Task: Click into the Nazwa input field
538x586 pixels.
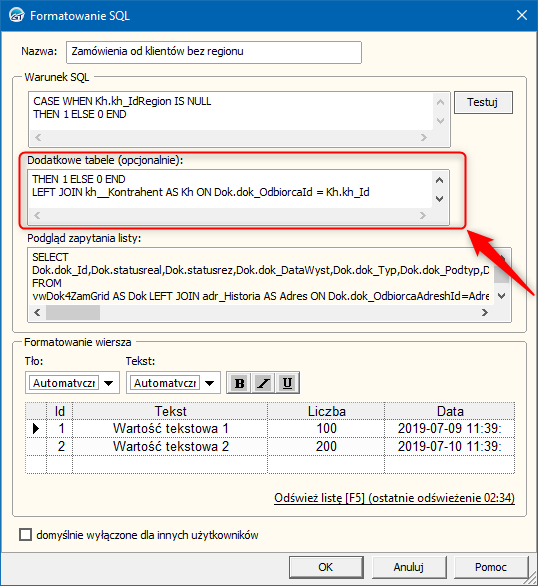Action: [x=214, y=52]
